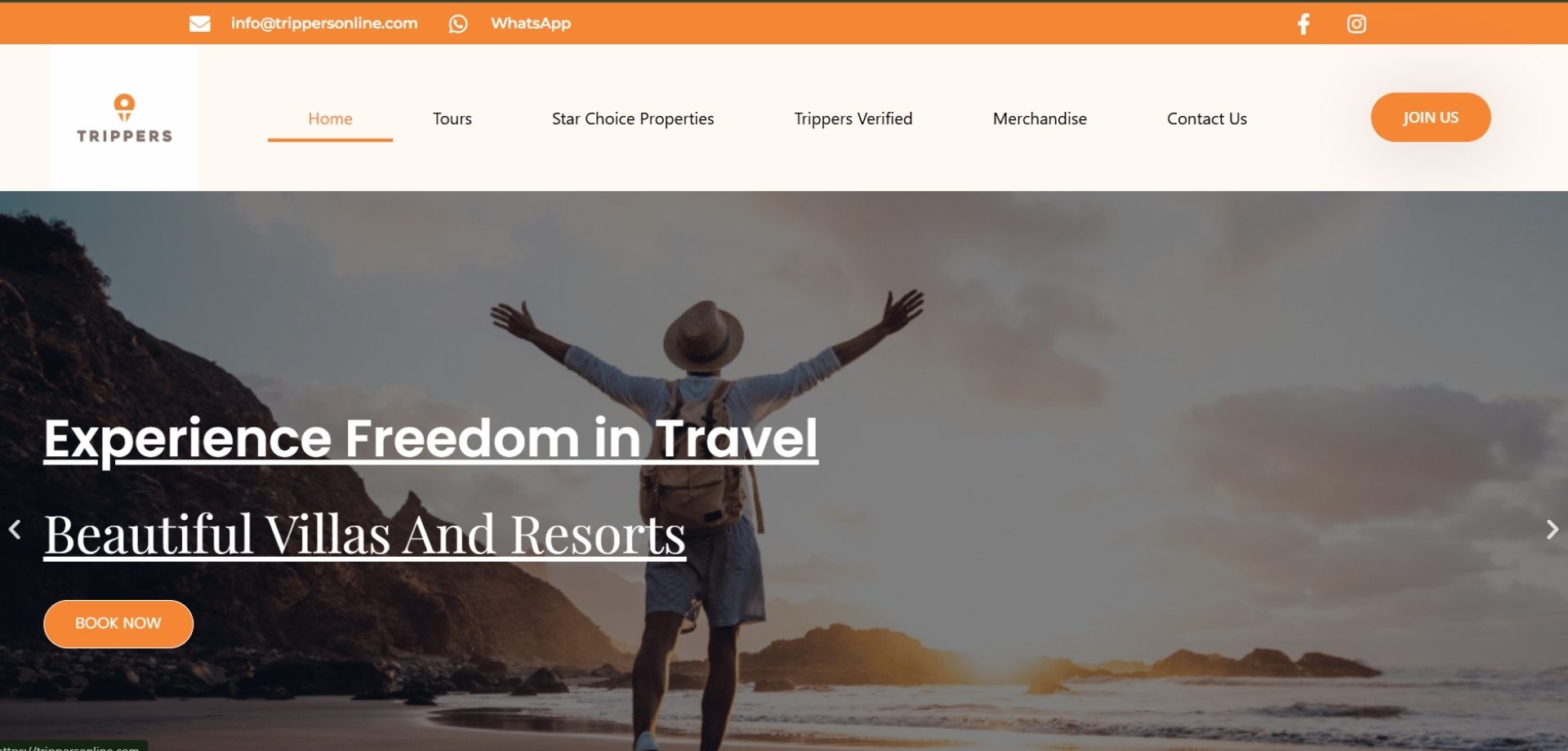
Task: Navigate to Contact Us
Action: (1207, 118)
